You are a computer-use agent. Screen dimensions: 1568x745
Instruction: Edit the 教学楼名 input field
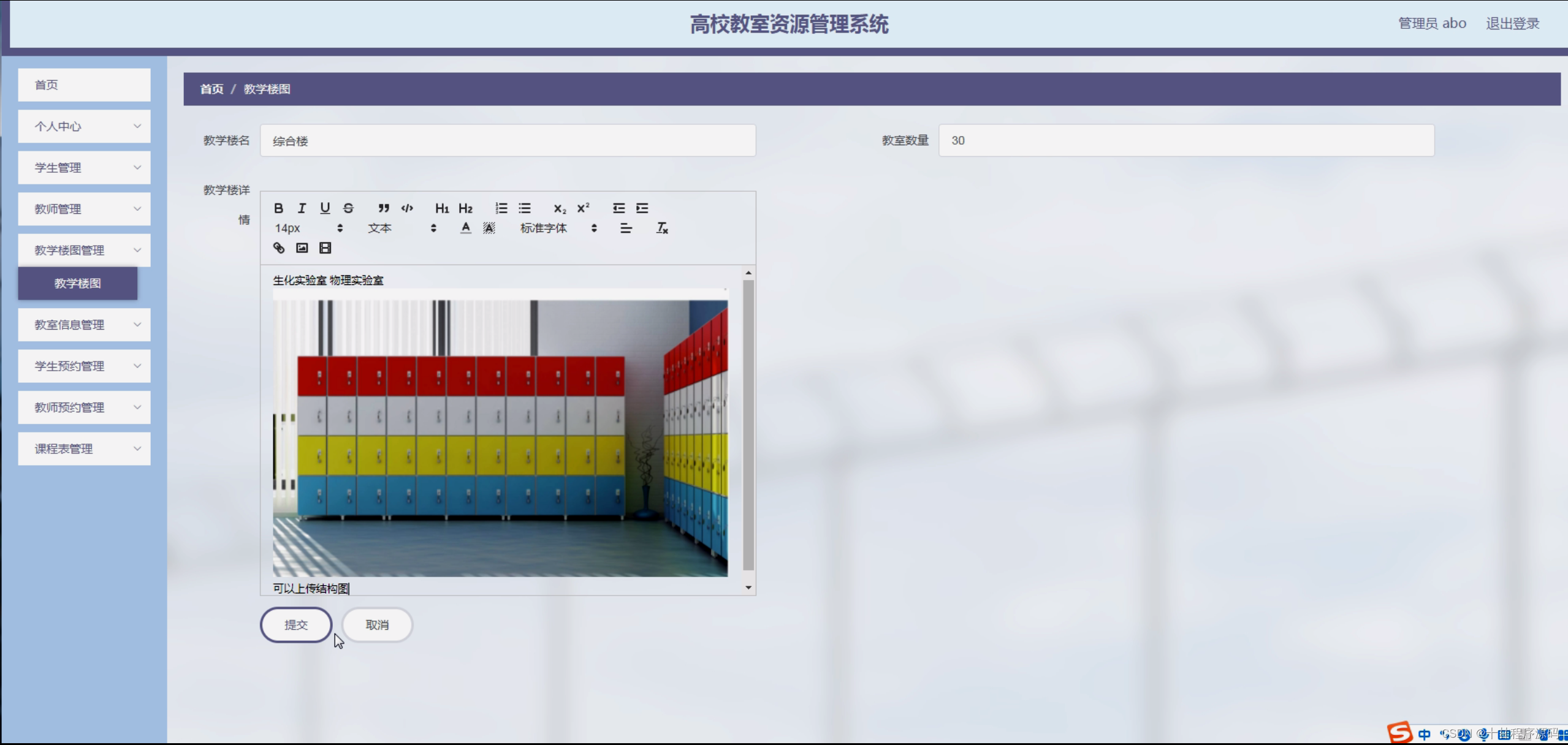(507, 140)
